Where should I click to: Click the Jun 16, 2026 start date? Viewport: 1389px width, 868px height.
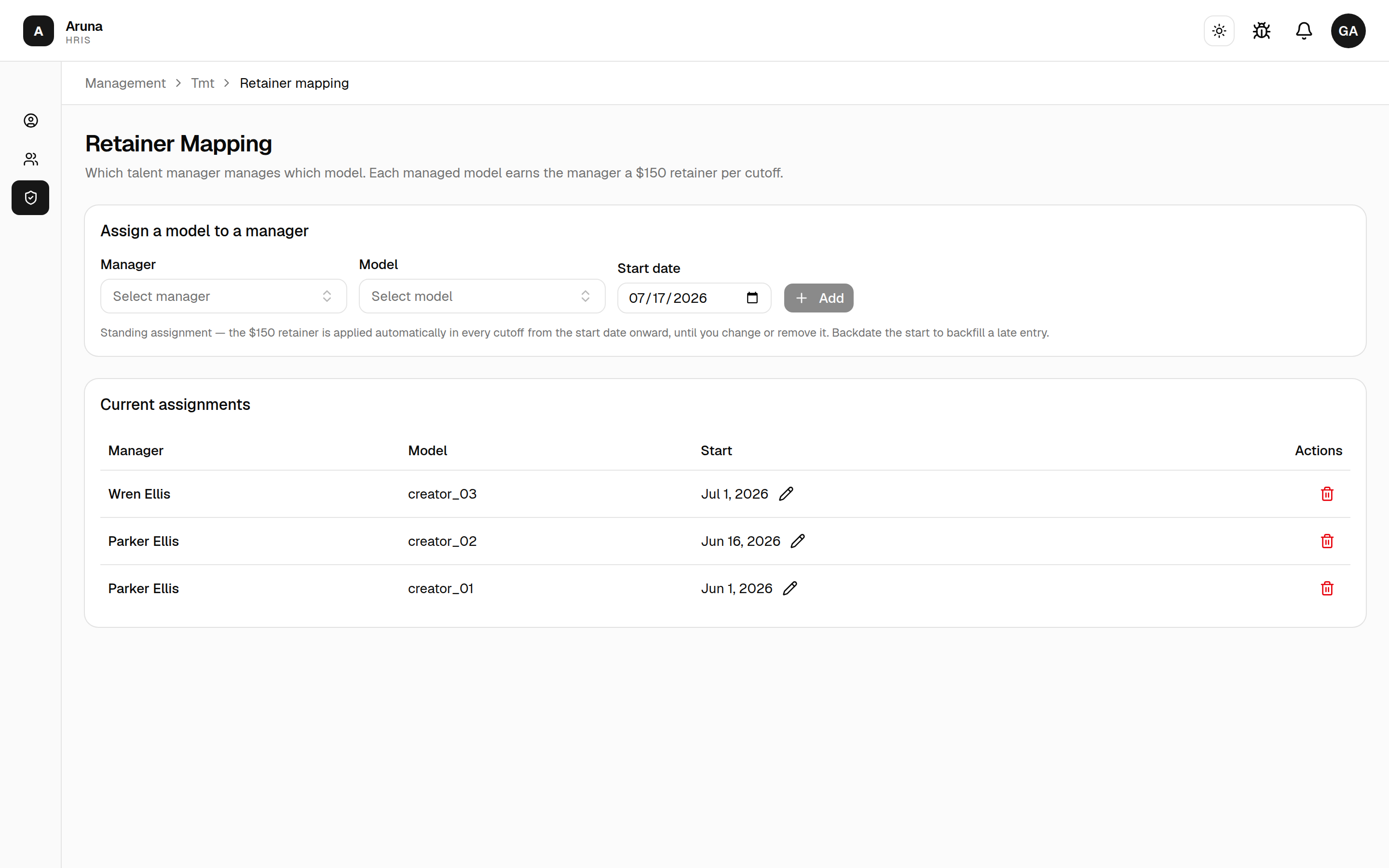[740, 542]
